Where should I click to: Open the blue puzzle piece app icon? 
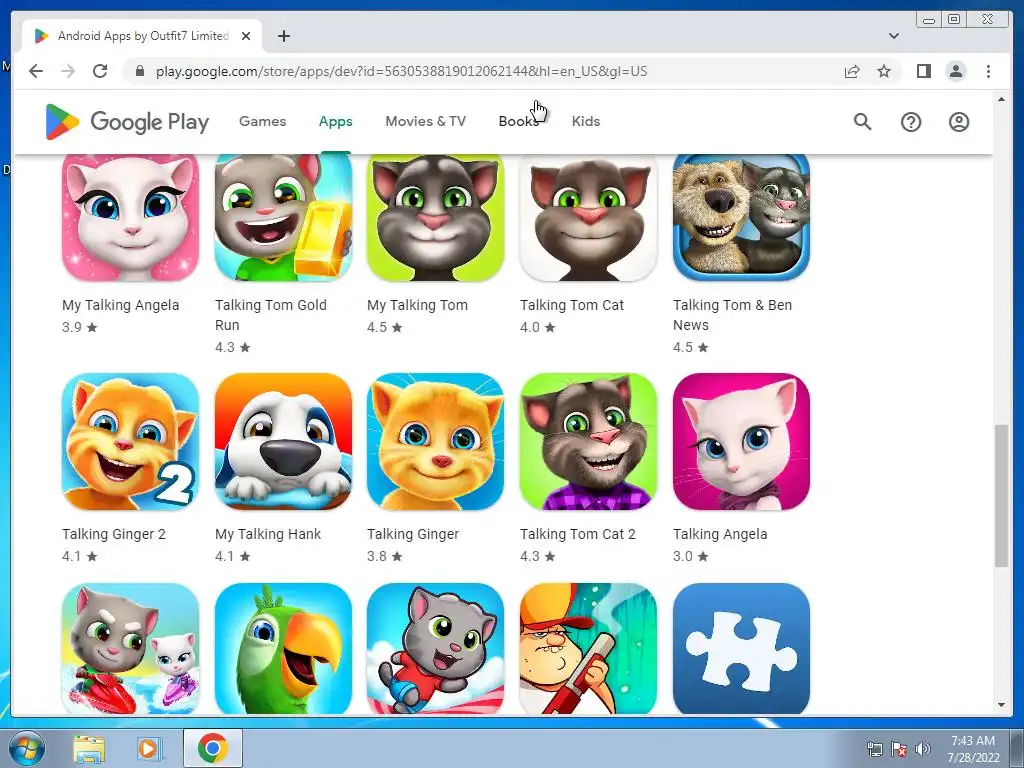(741, 648)
